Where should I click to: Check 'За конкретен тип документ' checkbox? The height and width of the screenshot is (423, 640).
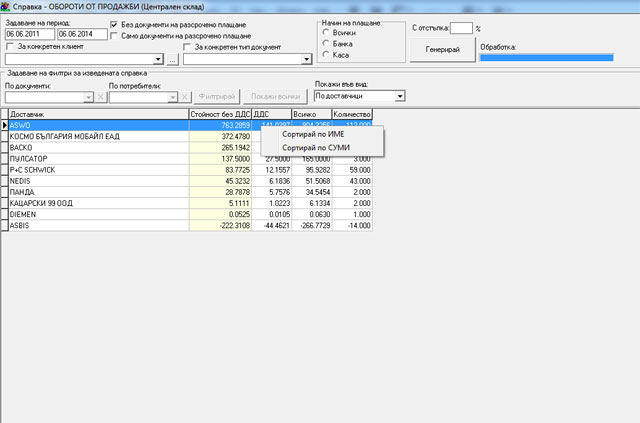point(187,47)
